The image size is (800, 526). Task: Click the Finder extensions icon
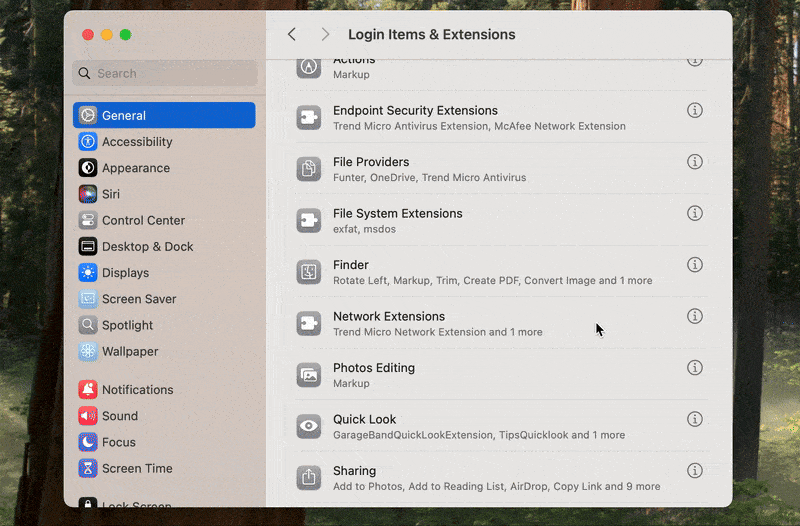point(309,272)
